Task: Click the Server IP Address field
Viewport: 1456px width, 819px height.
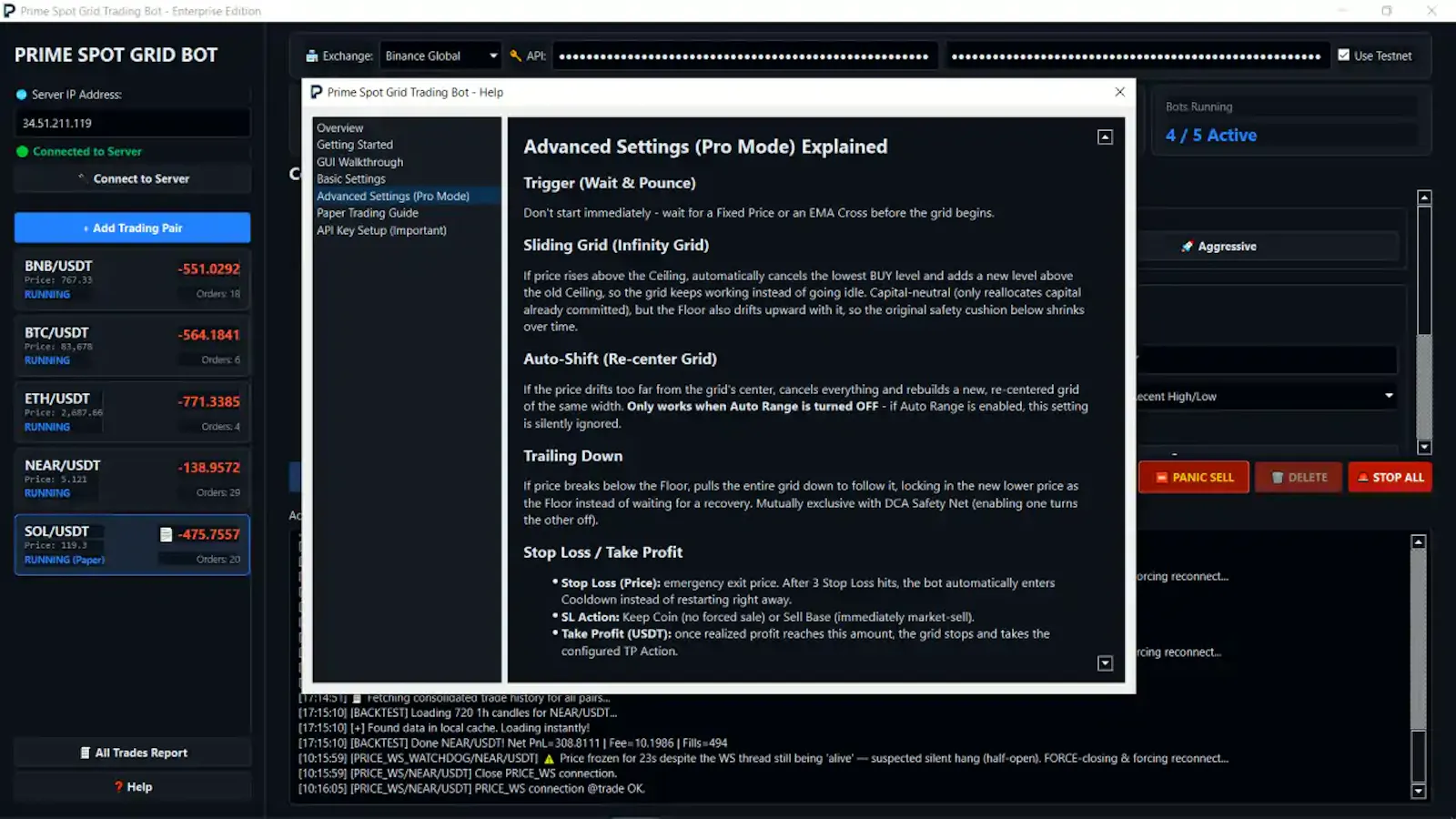Action: (132, 123)
